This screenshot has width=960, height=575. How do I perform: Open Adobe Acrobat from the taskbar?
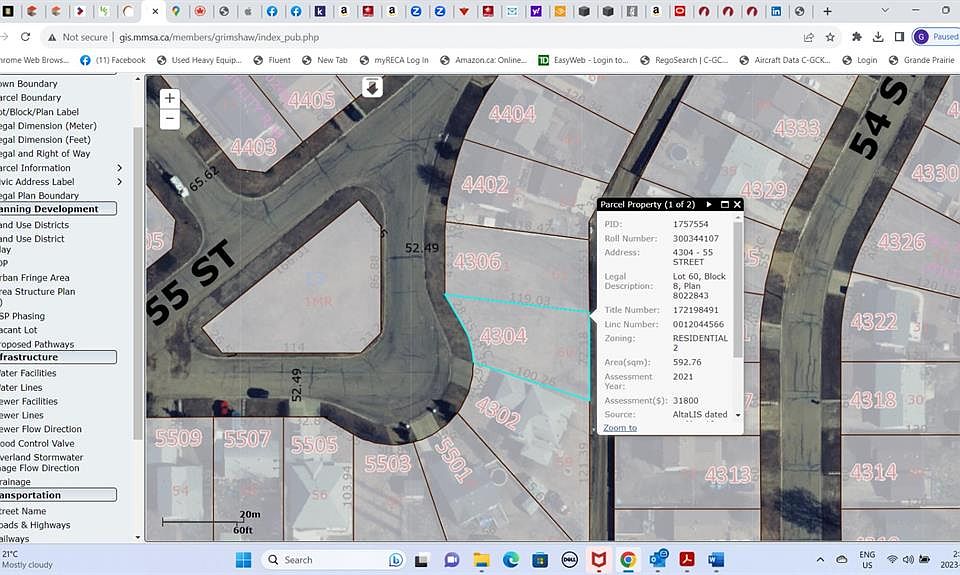(687, 560)
